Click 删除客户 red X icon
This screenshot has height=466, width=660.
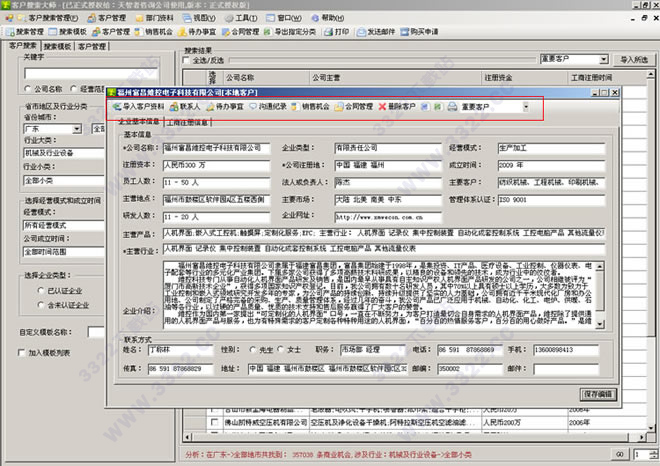(x=383, y=106)
